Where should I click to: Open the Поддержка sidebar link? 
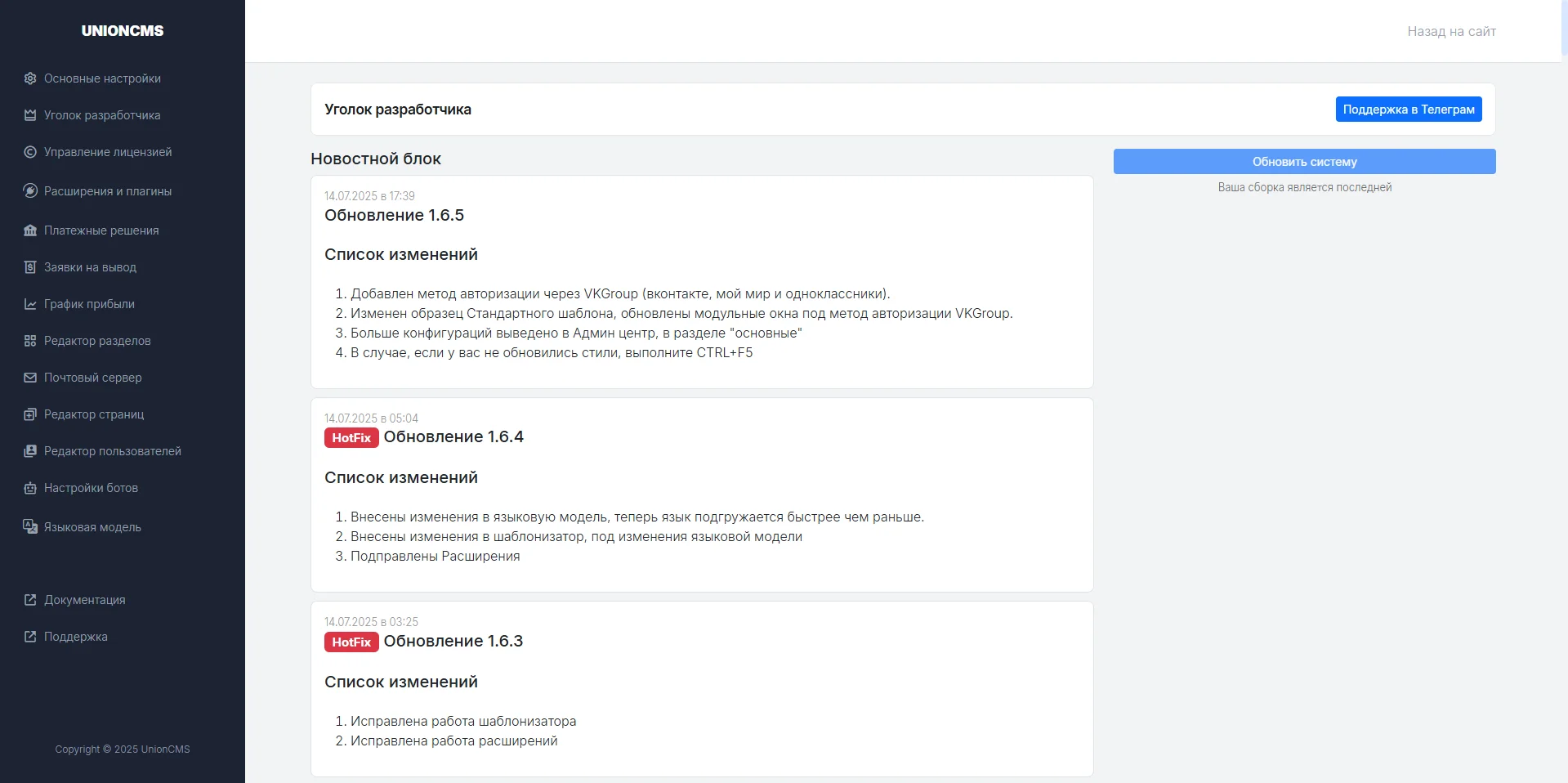point(76,637)
